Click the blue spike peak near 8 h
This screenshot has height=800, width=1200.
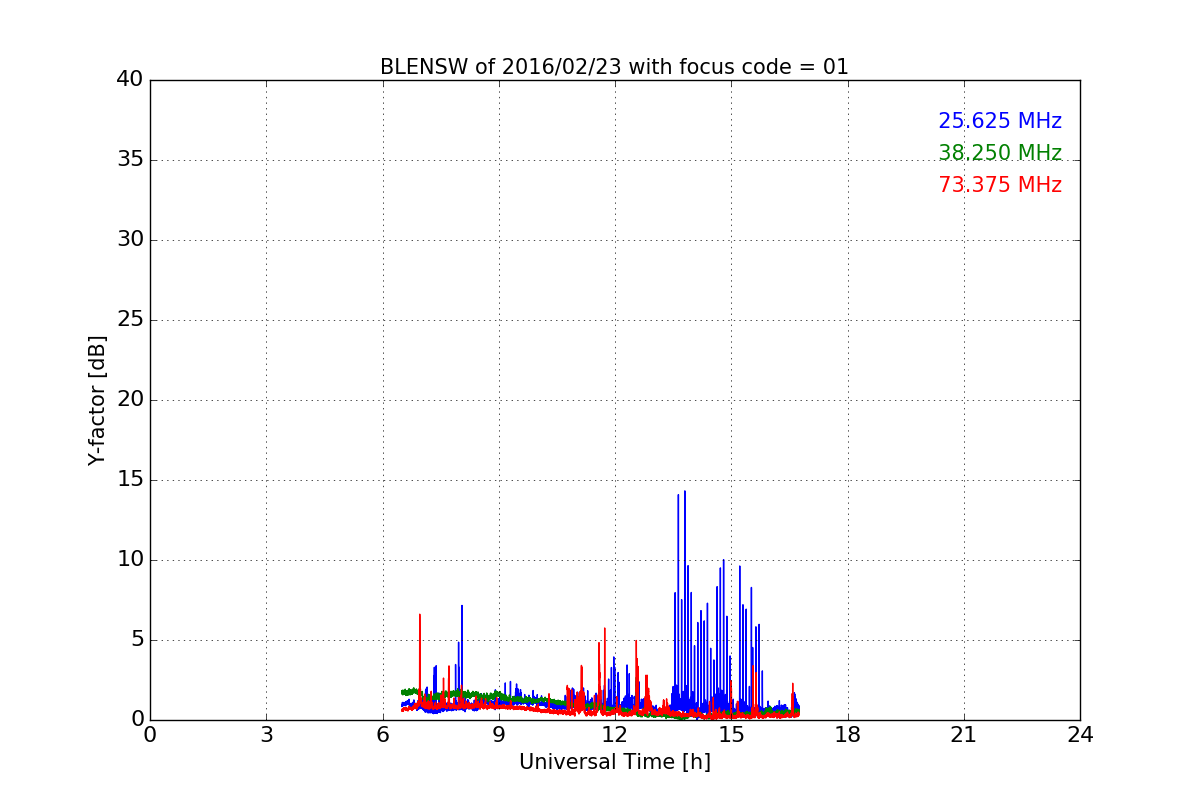coord(462,606)
